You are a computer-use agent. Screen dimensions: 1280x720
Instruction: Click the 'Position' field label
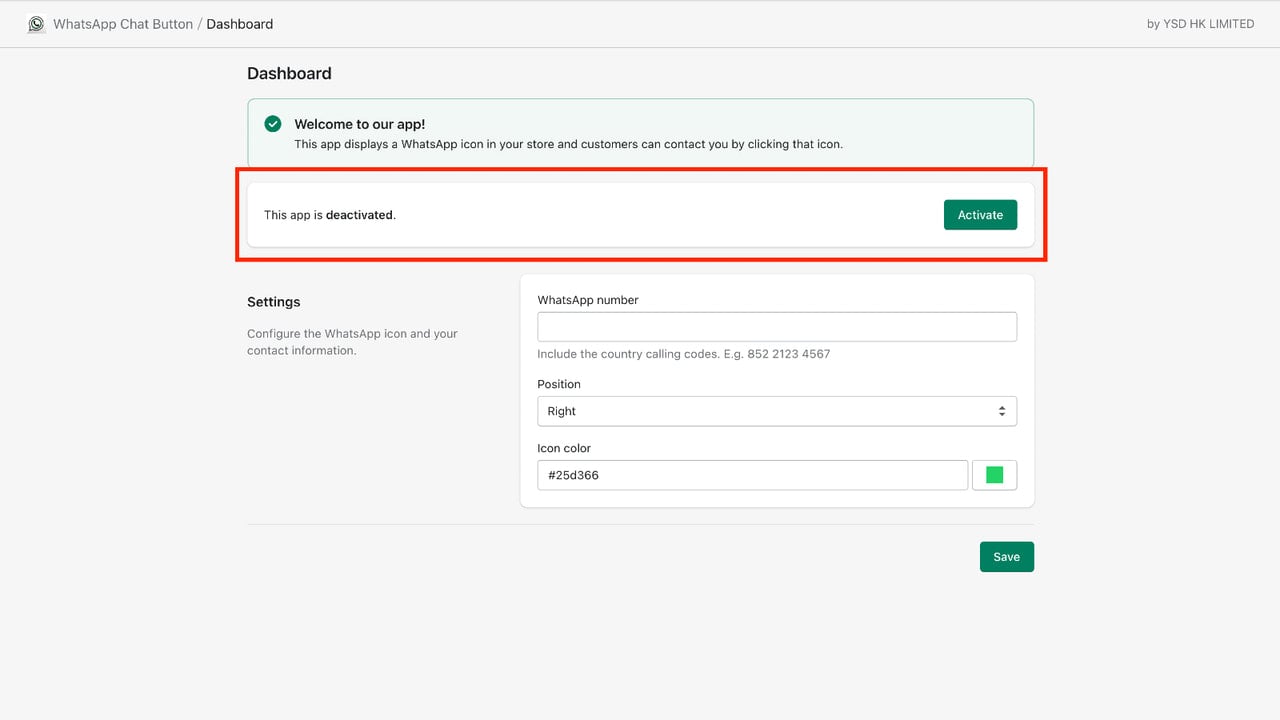(559, 384)
